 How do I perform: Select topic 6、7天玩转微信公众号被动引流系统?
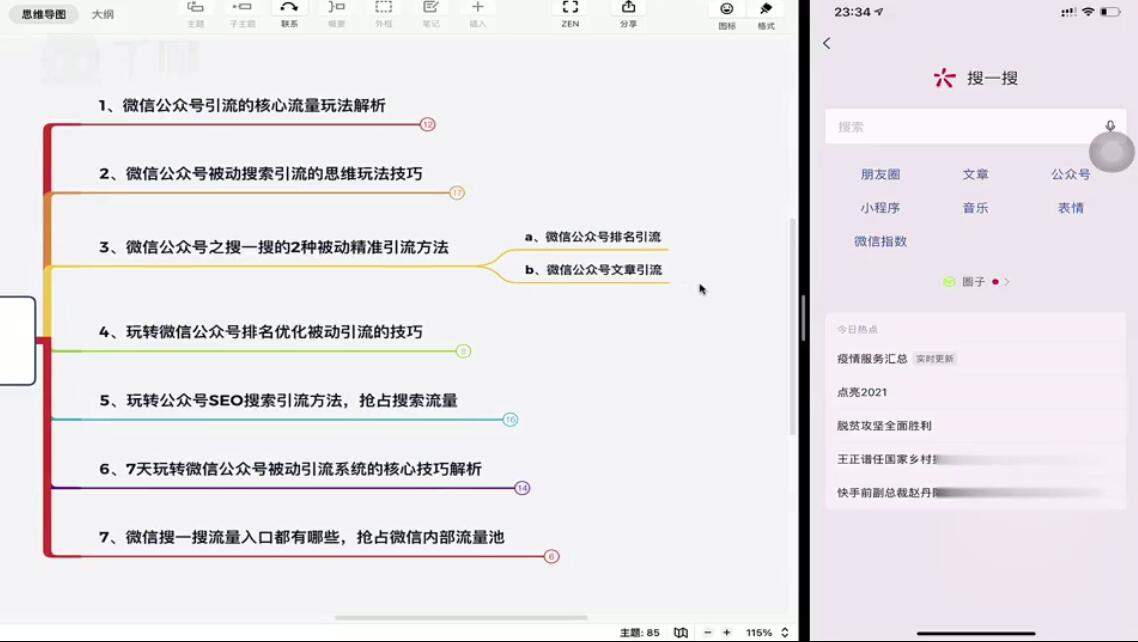tap(290, 469)
